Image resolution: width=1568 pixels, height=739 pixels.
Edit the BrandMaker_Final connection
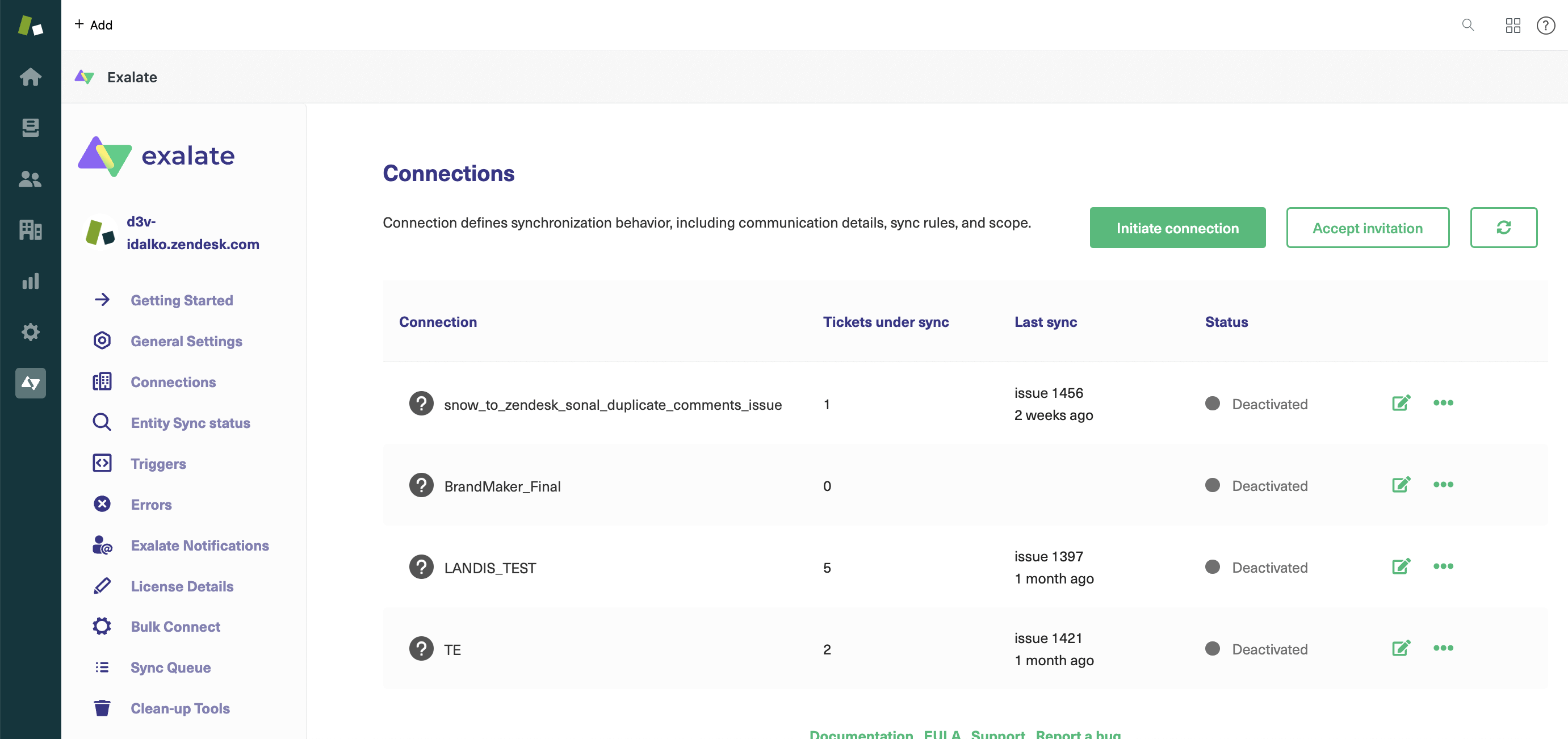[x=1401, y=485]
